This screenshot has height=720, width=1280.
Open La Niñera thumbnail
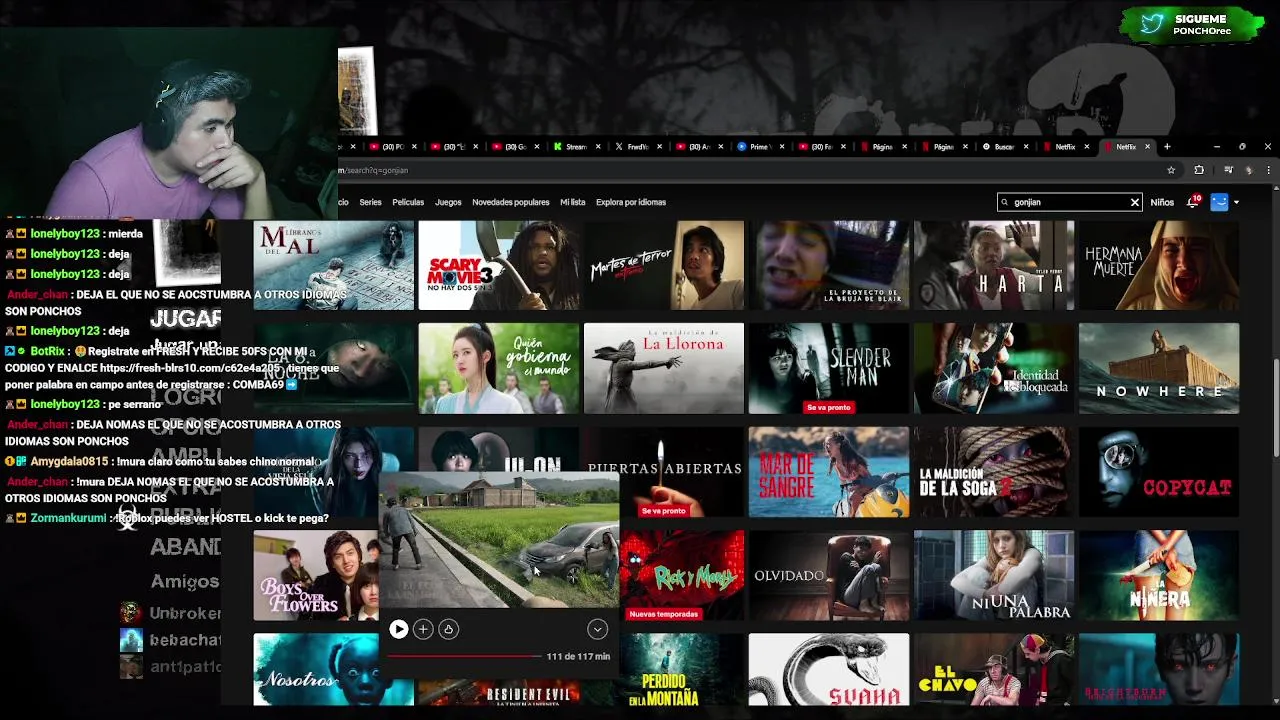(x=1159, y=575)
